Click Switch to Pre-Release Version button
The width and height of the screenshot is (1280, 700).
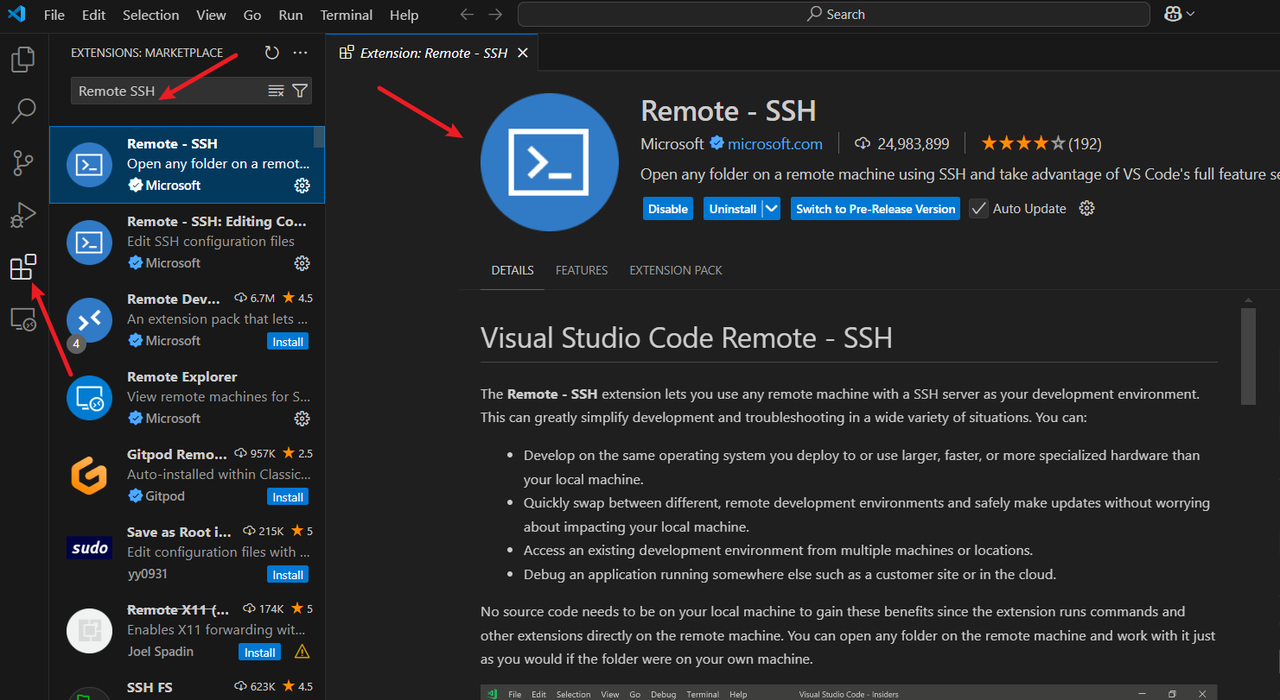coord(875,209)
